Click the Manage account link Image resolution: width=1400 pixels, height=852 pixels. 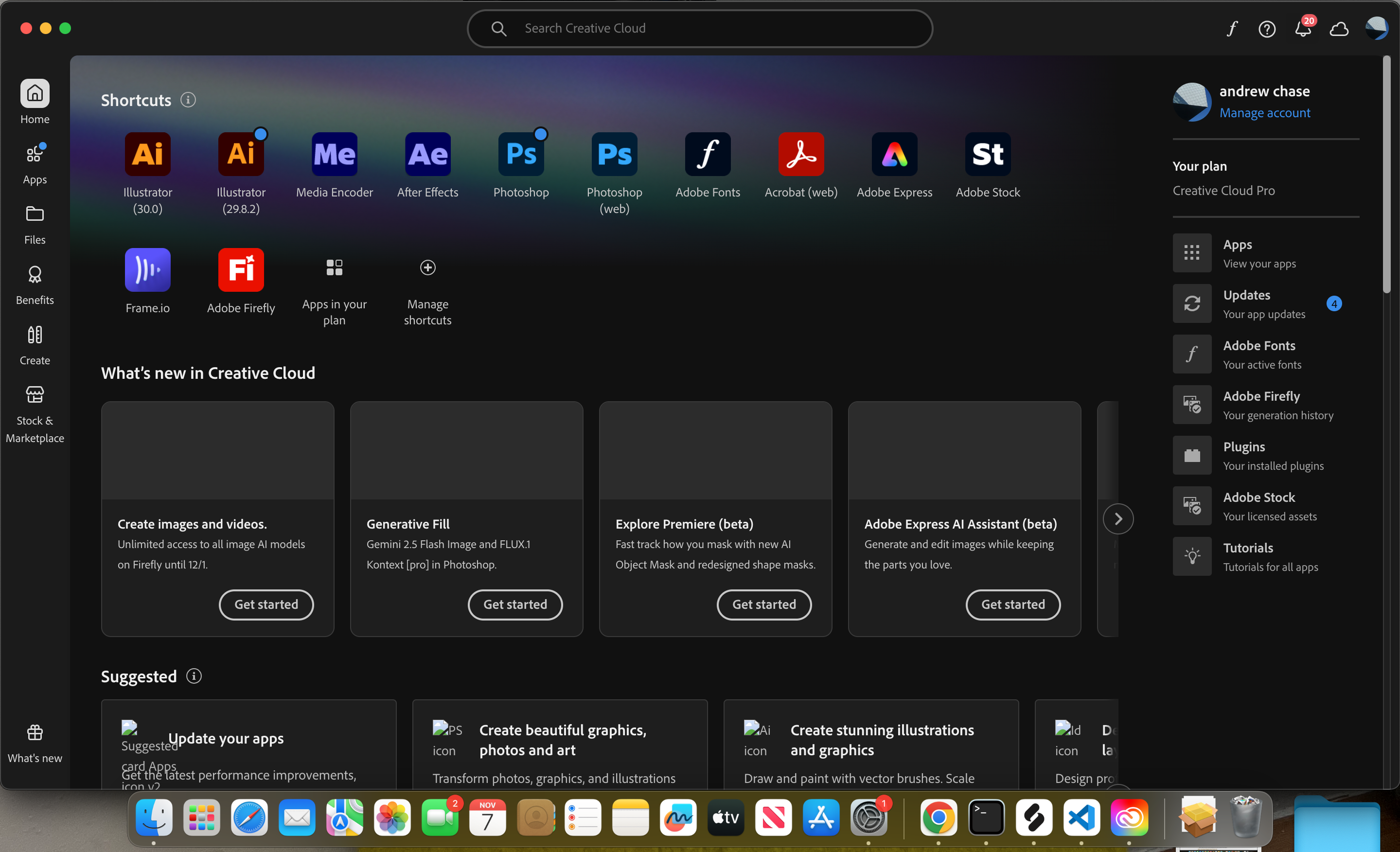pyautogui.click(x=1264, y=112)
